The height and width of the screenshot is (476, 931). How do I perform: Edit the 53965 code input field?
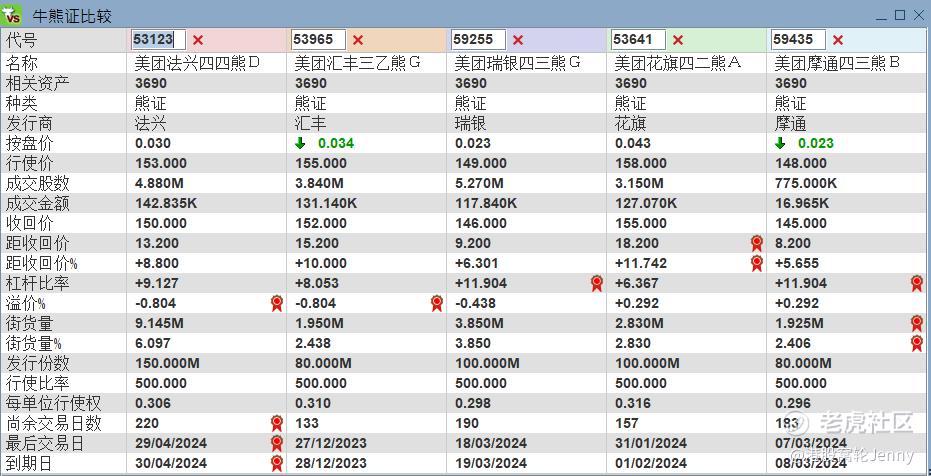[318, 40]
